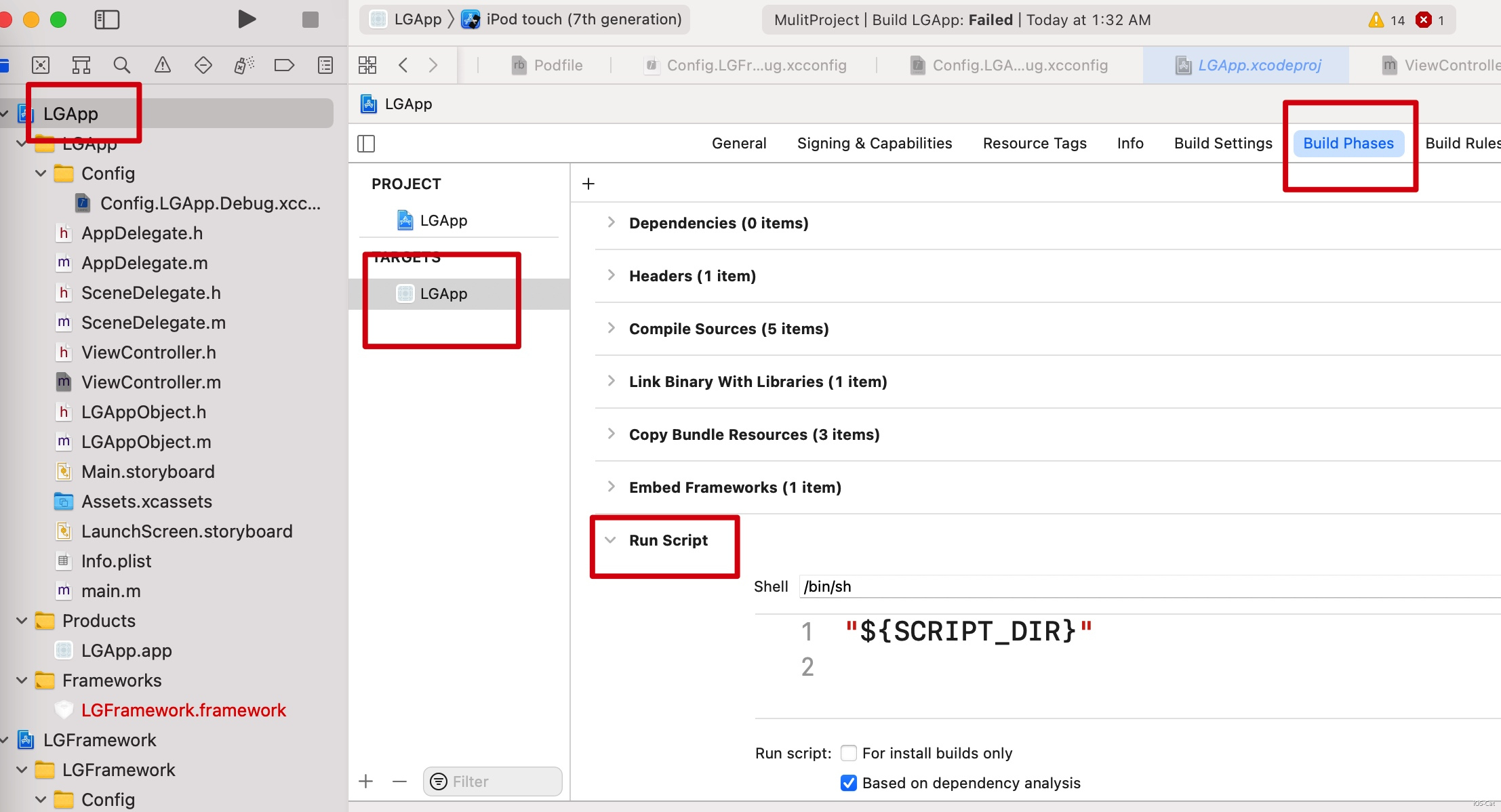Select LGApp scheme in toolbar
The image size is (1501, 812).
coord(406,19)
